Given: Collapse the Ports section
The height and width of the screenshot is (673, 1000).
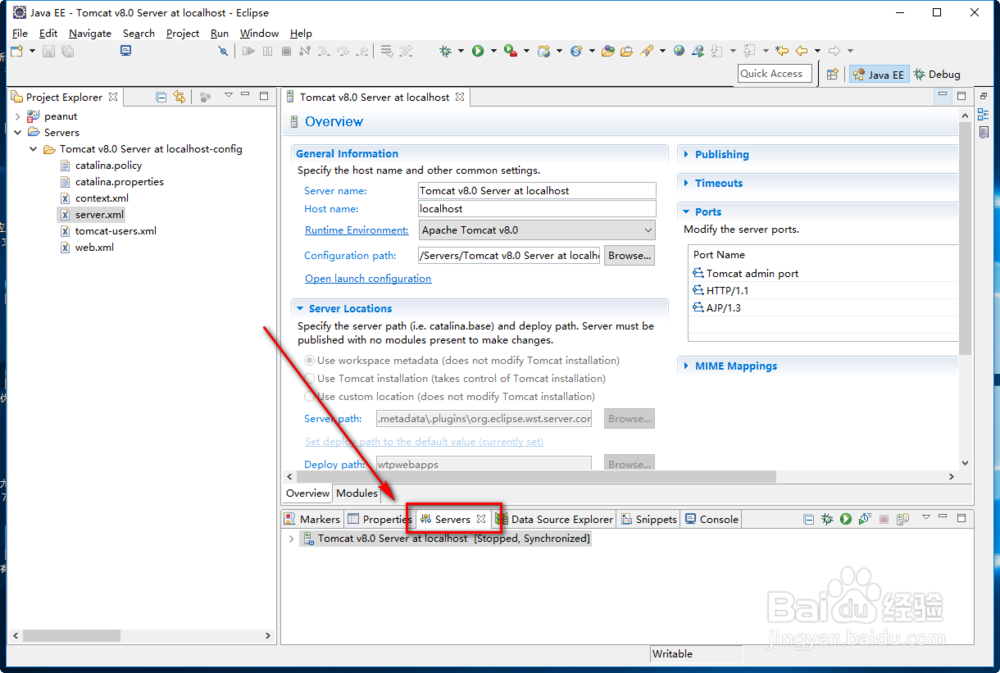Looking at the screenshot, I should (x=686, y=212).
